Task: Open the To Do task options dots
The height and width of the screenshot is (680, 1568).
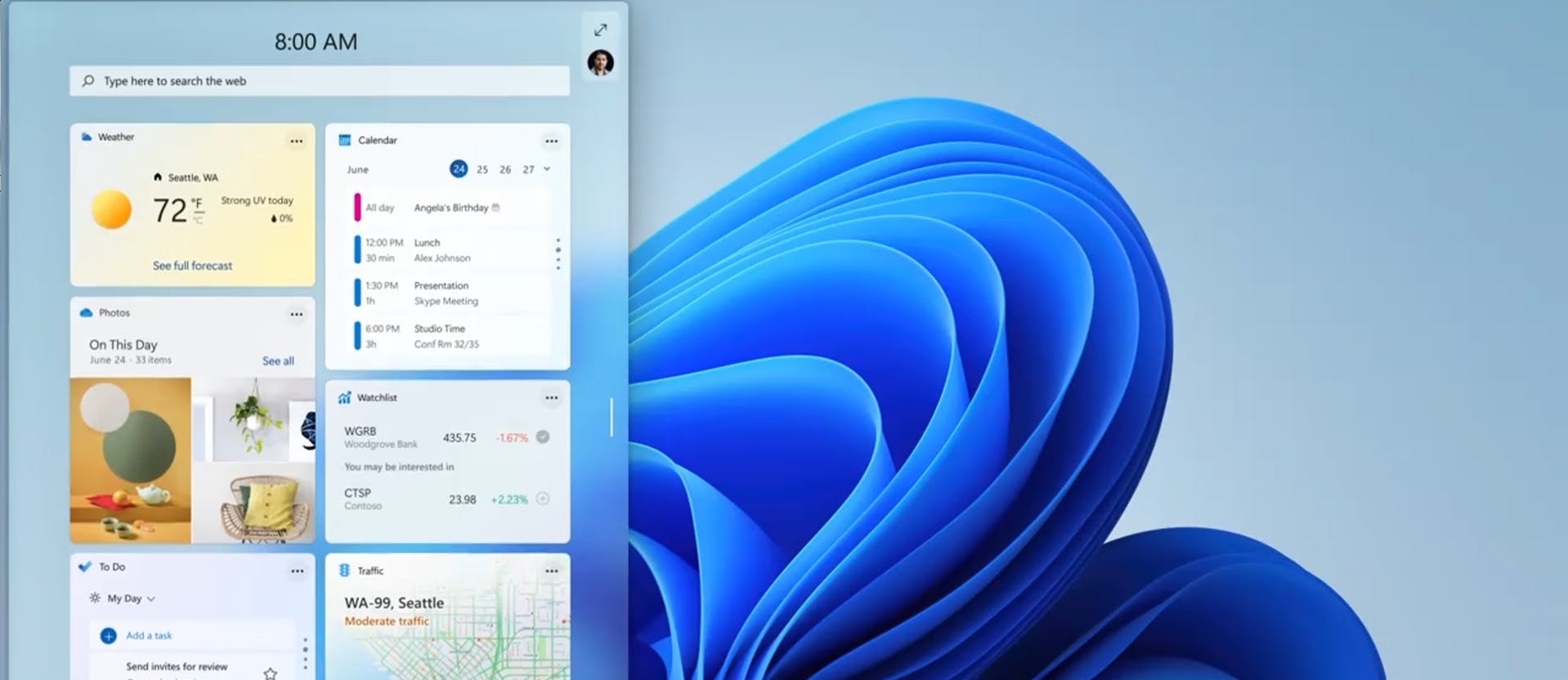Action: (305, 653)
